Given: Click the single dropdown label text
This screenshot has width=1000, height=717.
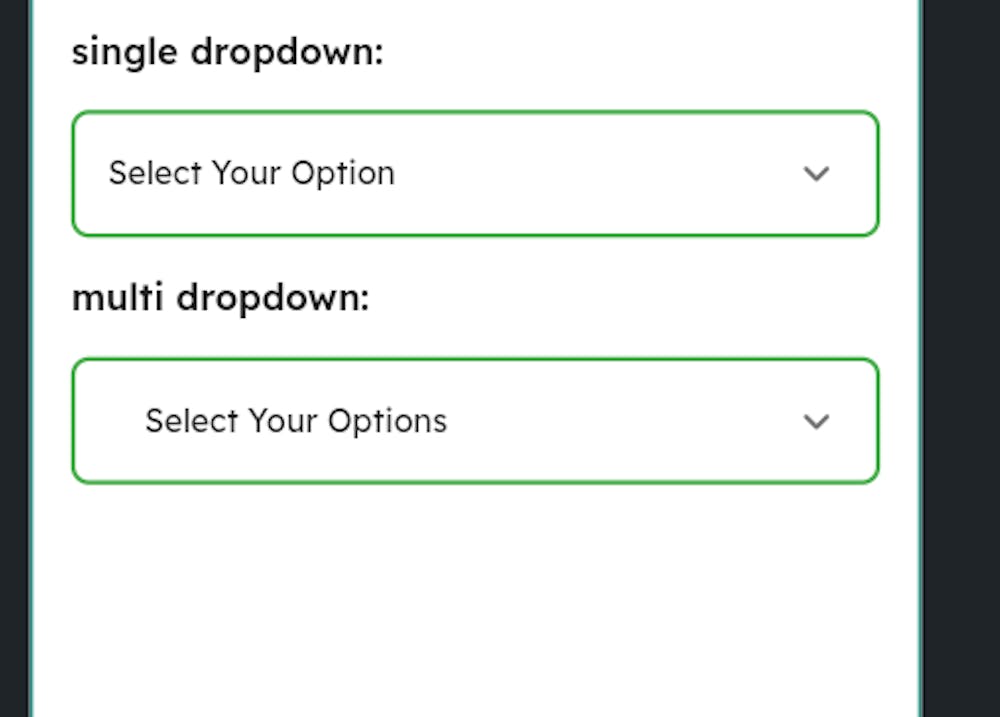Looking at the screenshot, I should [227, 51].
